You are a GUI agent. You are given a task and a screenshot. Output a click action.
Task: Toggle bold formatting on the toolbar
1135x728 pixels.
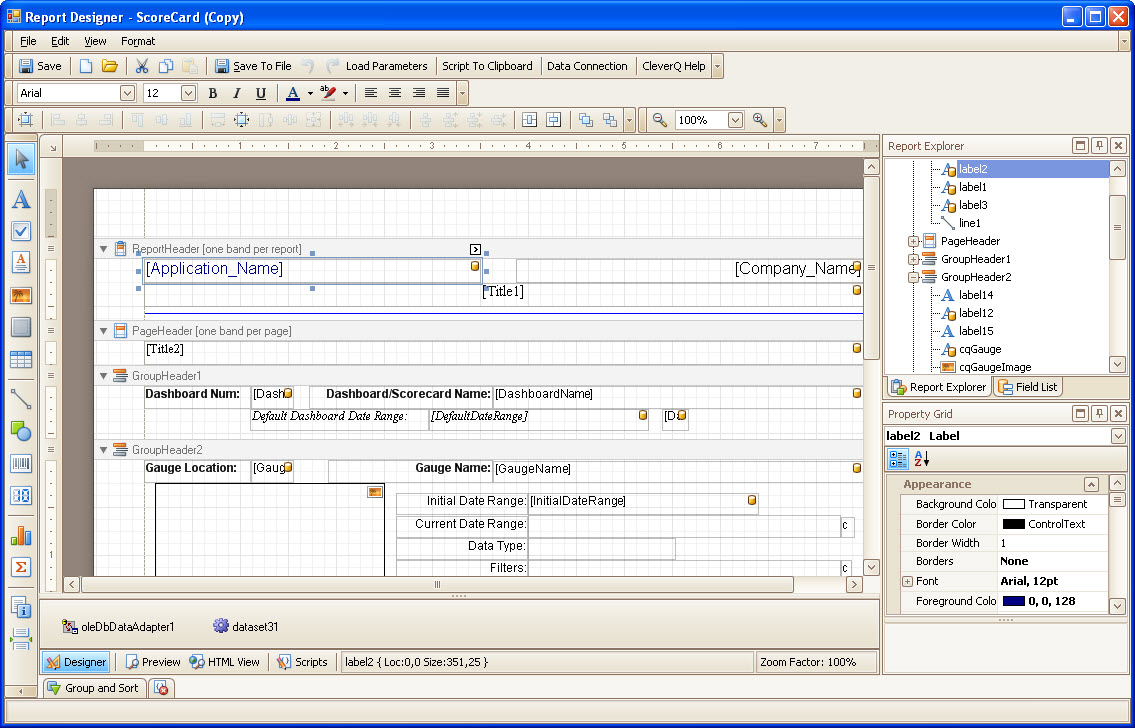[x=212, y=92]
